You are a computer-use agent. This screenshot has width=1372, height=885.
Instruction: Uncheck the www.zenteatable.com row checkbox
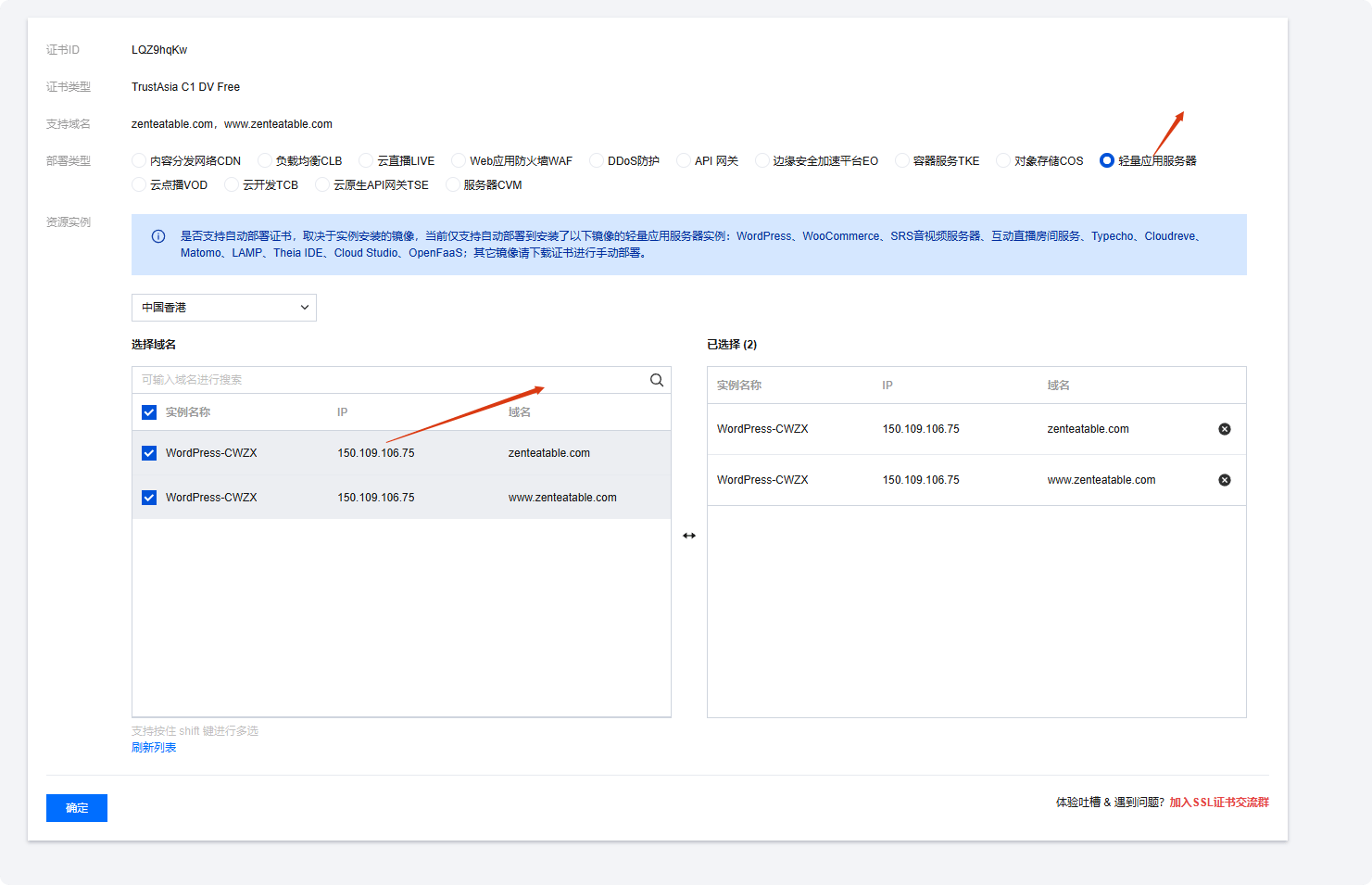point(149,498)
